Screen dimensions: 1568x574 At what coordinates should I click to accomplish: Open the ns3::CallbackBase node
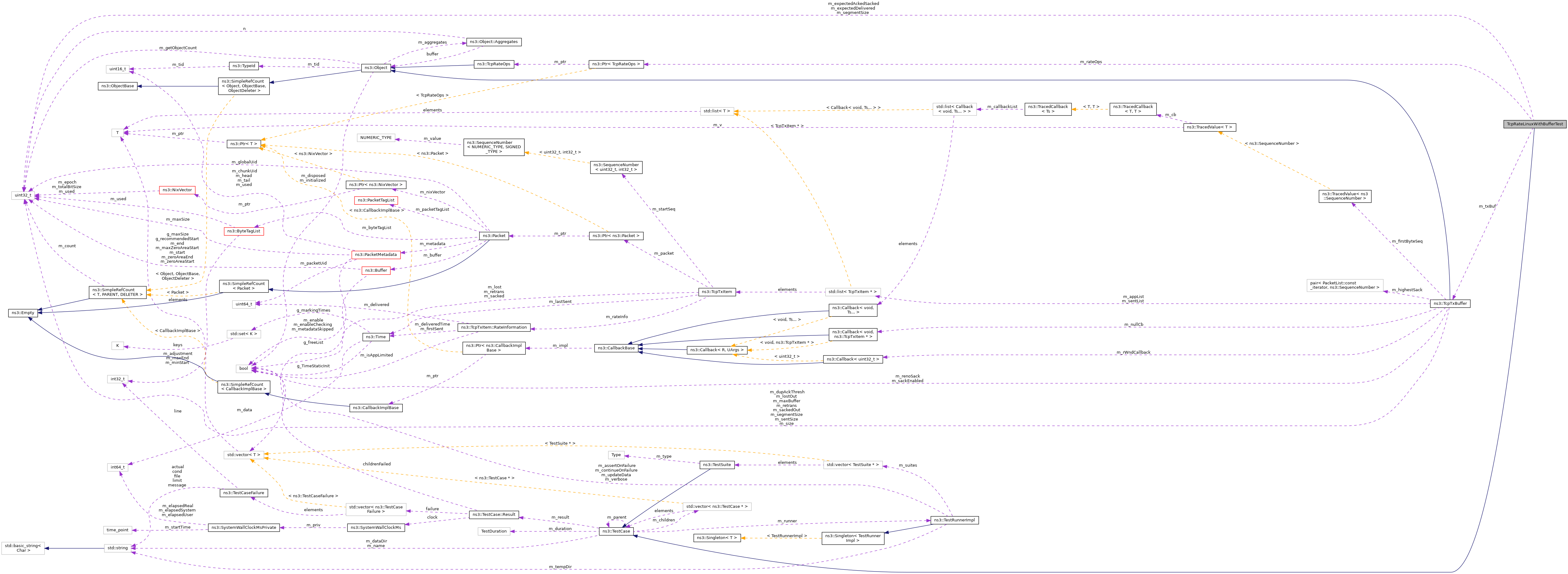(x=616, y=348)
